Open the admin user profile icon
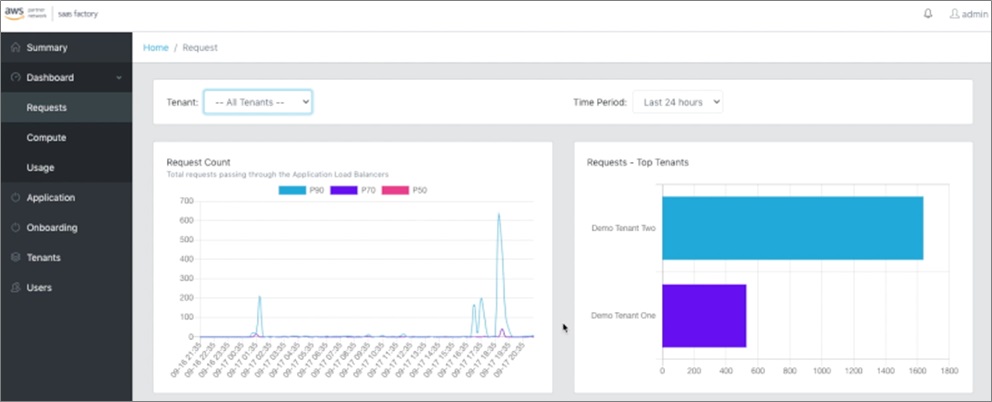The width and height of the screenshot is (992, 402). pyautogui.click(x=954, y=14)
